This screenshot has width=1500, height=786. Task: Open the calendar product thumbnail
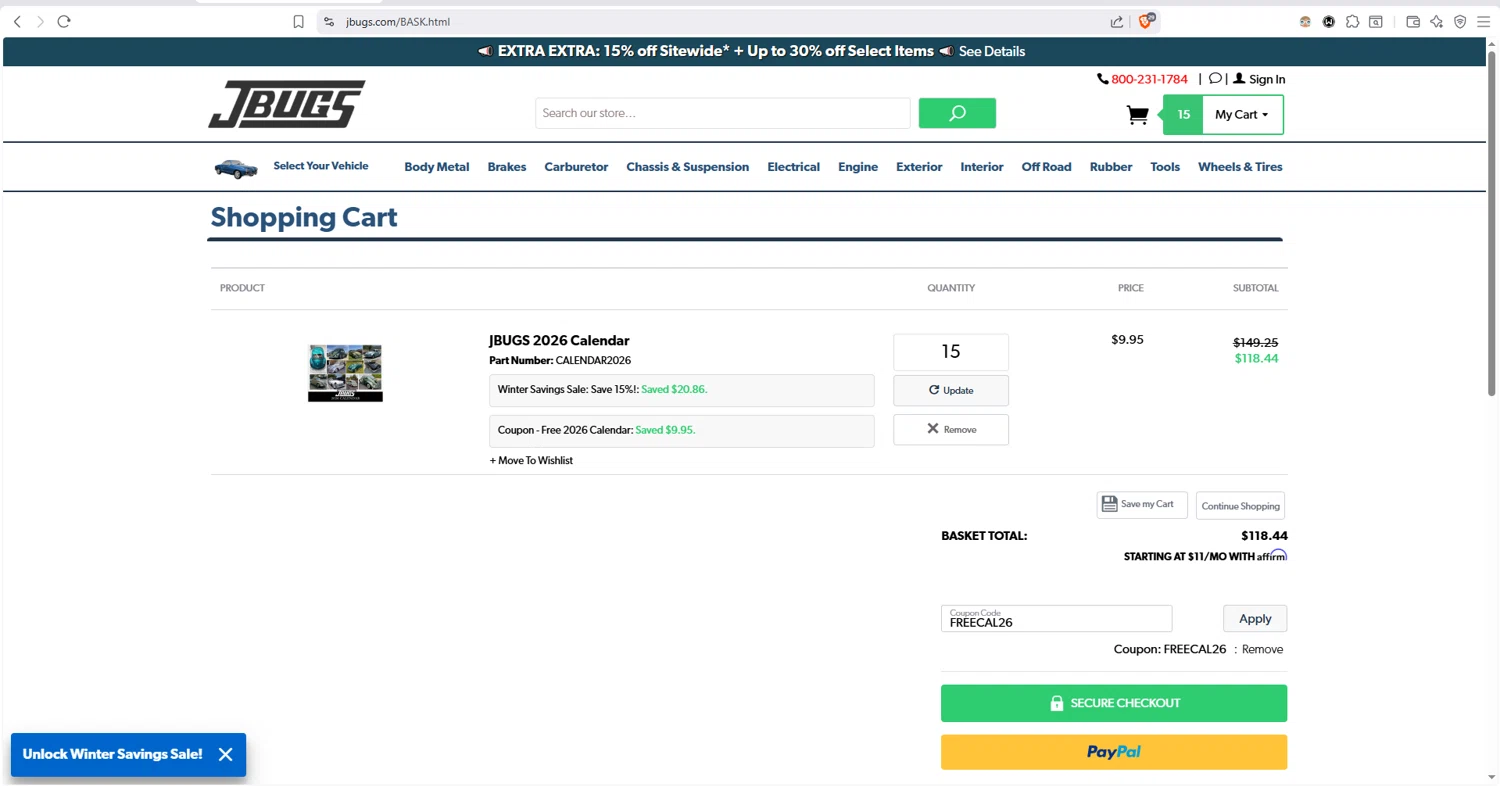coord(345,373)
